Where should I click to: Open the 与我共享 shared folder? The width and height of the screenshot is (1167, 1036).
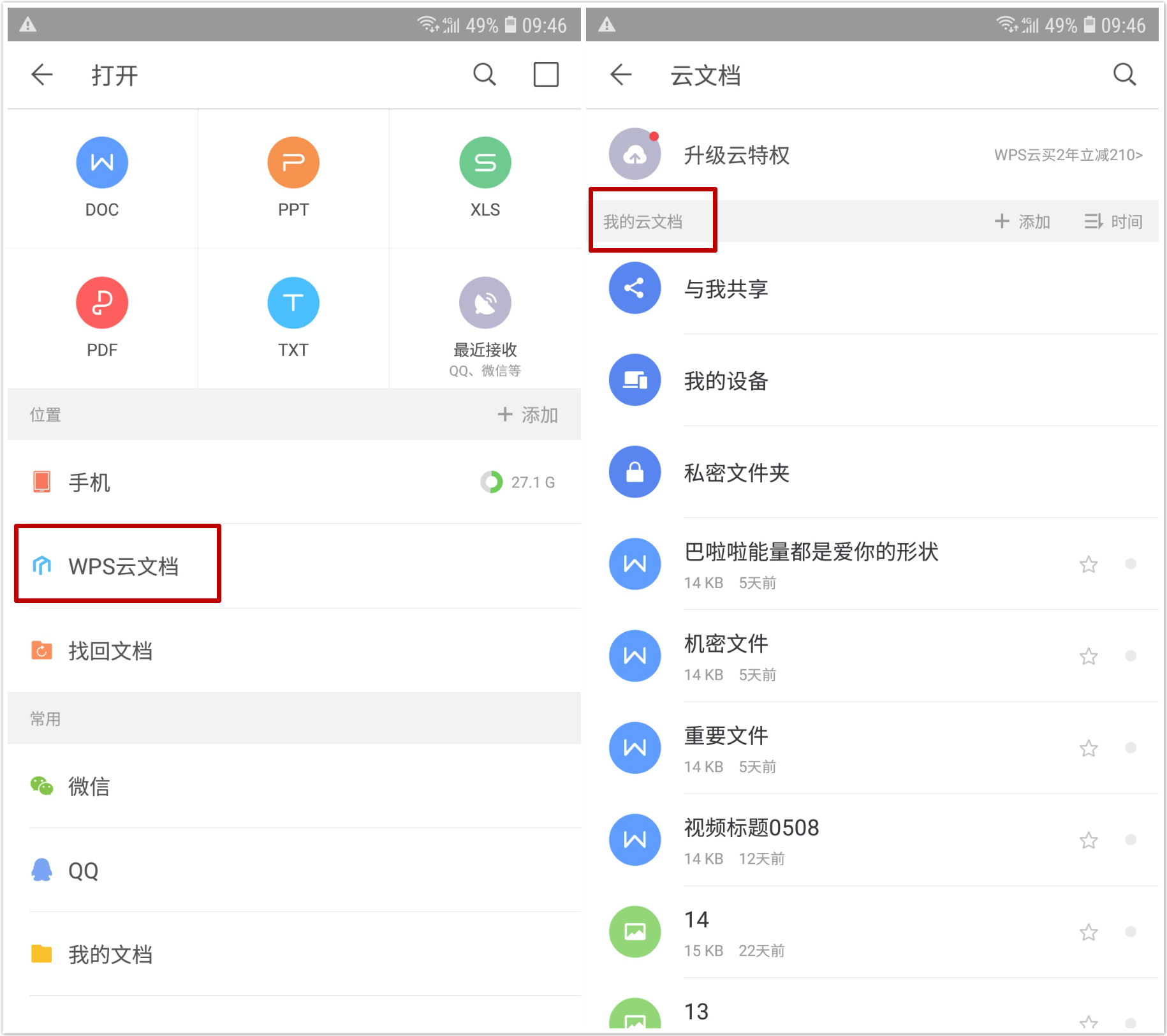(x=726, y=289)
